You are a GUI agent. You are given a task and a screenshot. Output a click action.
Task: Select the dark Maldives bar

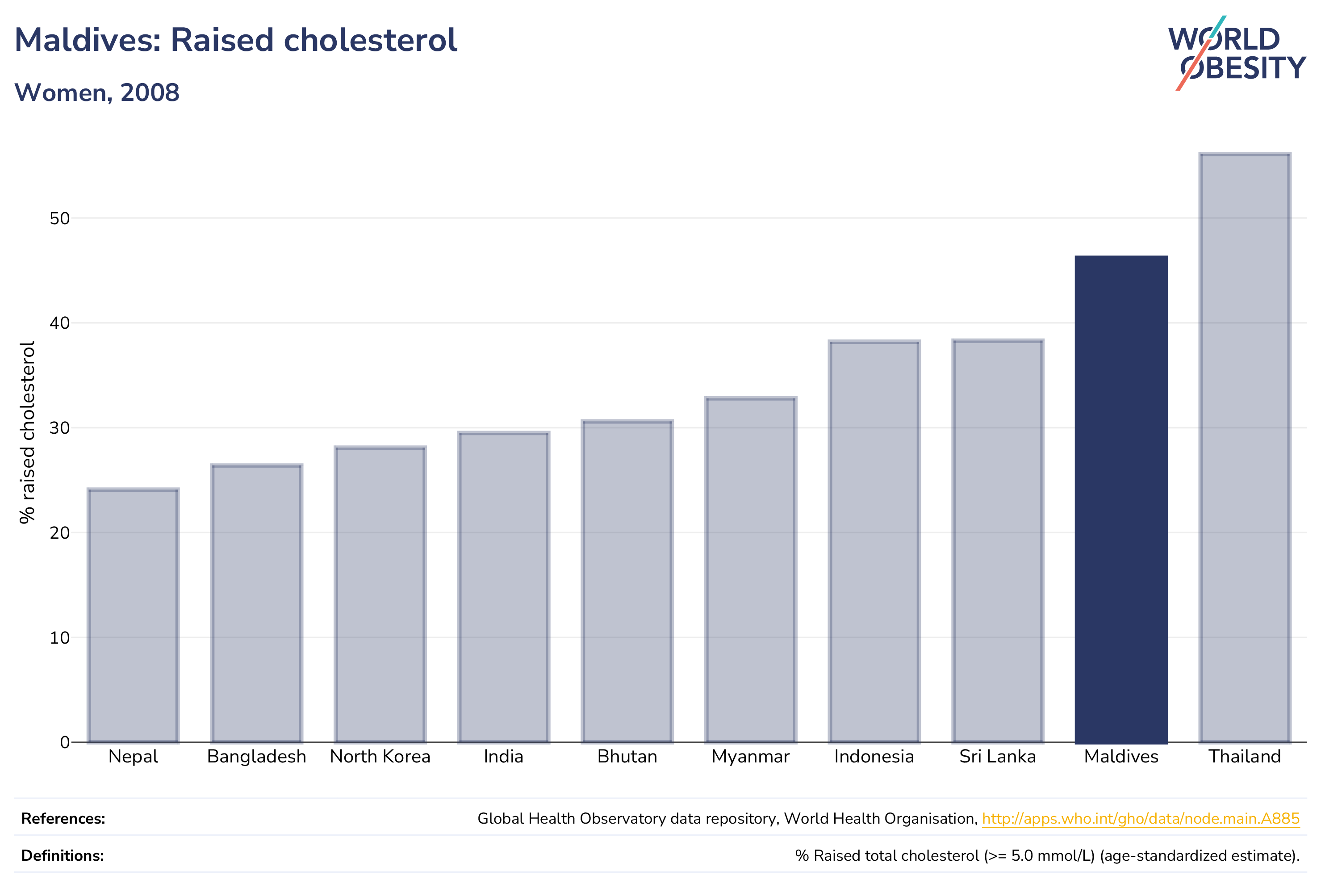tap(1121, 499)
